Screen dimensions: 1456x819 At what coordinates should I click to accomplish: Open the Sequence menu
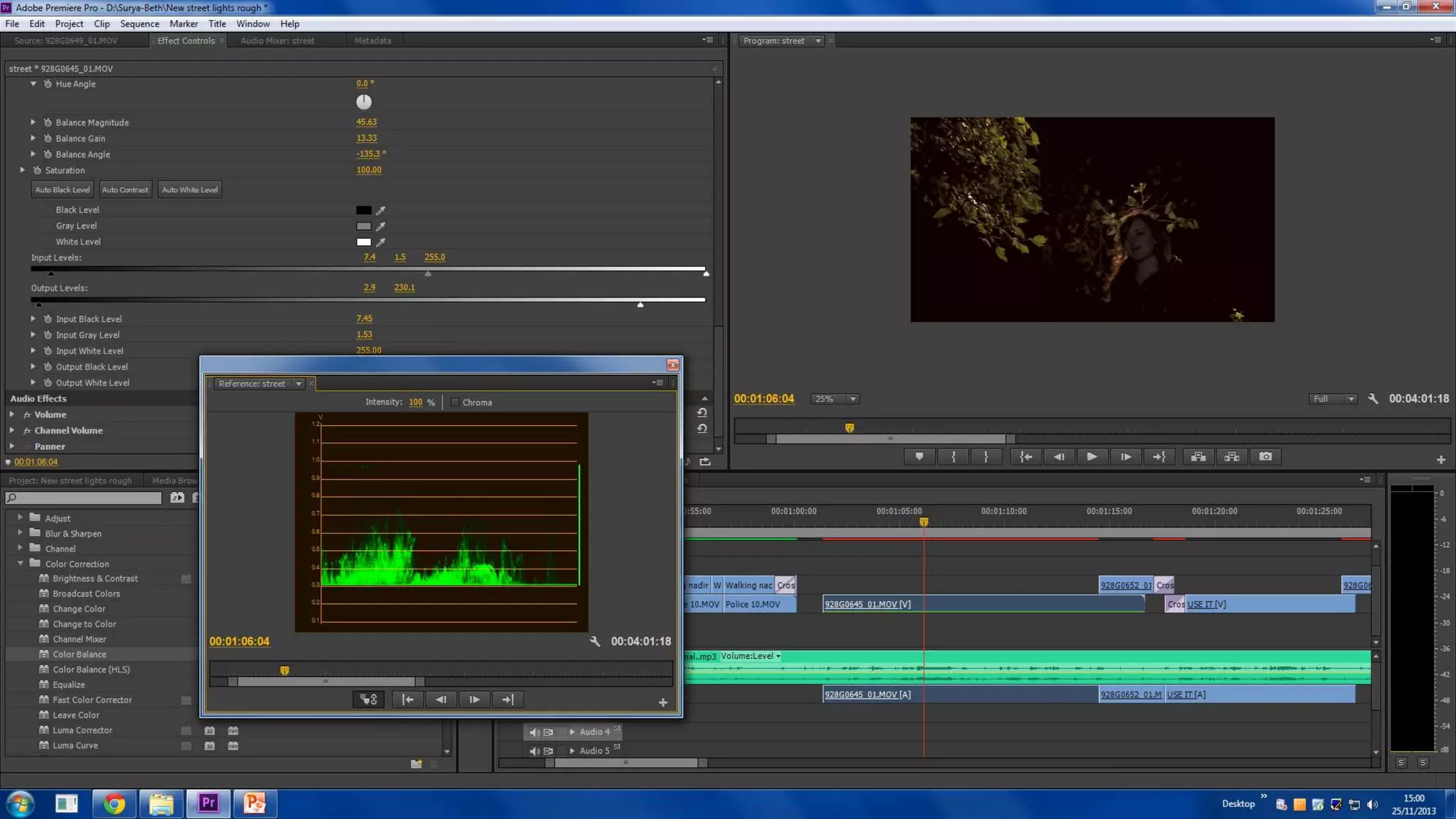pyautogui.click(x=139, y=23)
